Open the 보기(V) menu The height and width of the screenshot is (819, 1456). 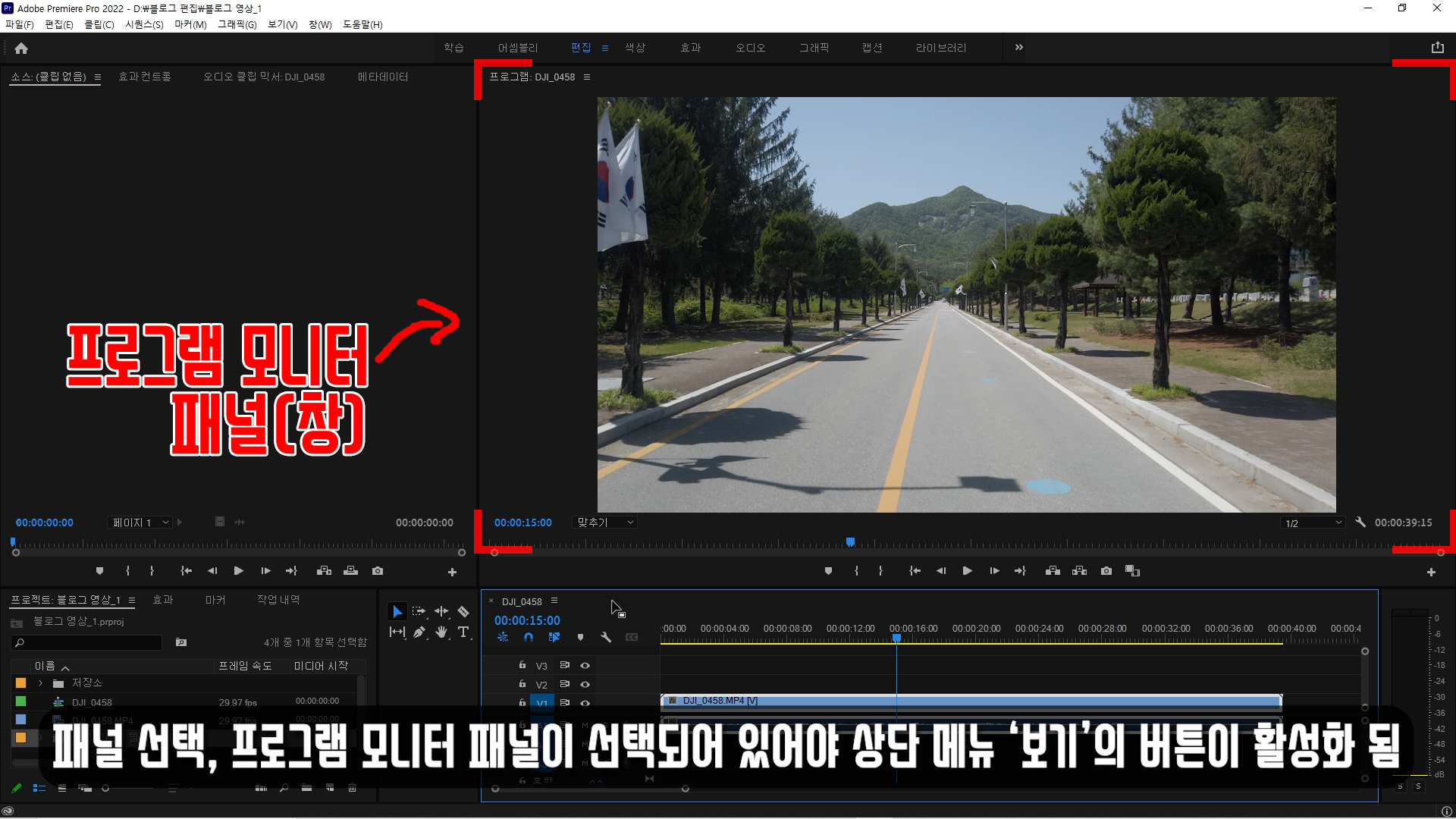(x=282, y=24)
